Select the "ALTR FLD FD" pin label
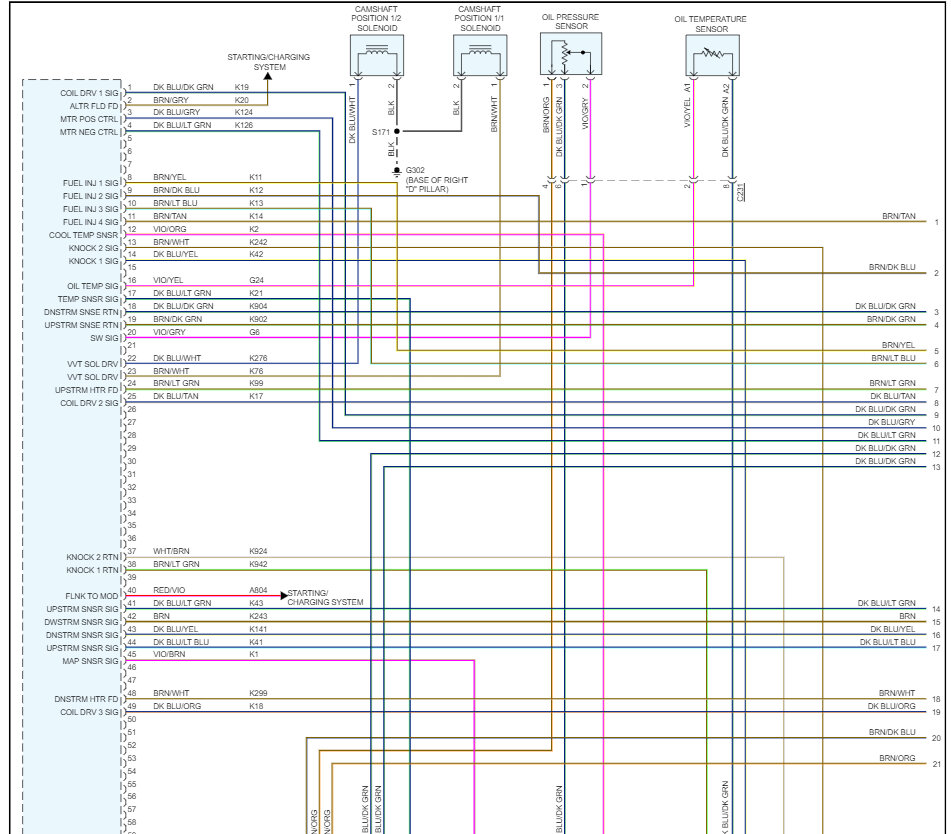 click(x=94, y=106)
